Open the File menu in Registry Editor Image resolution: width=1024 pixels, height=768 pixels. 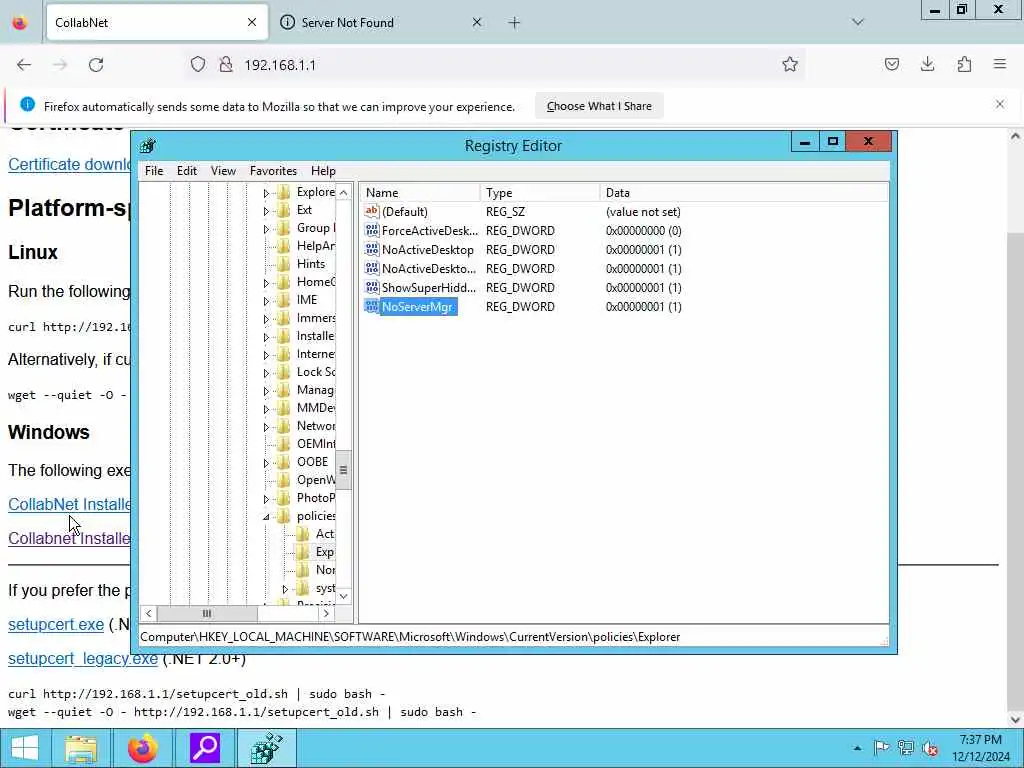pyautogui.click(x=154, y=171)
